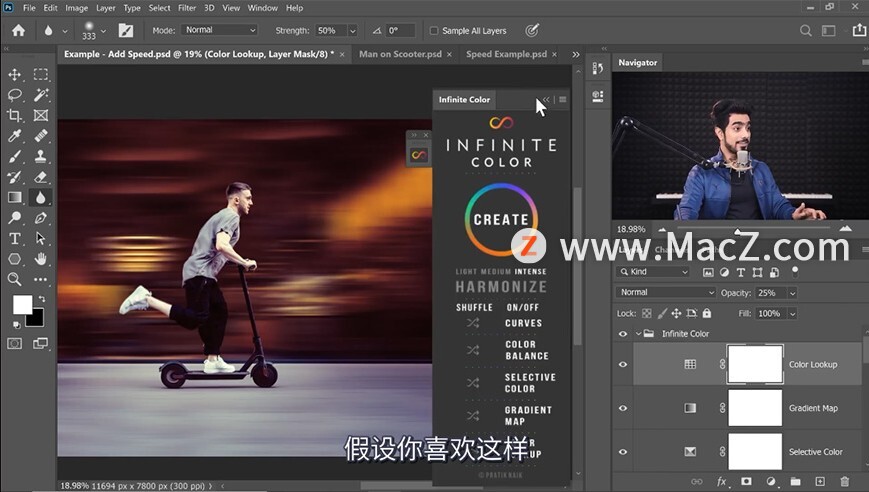869x492 pixels.
Task: Select the History Brush tool
Action: pos(14,177)
